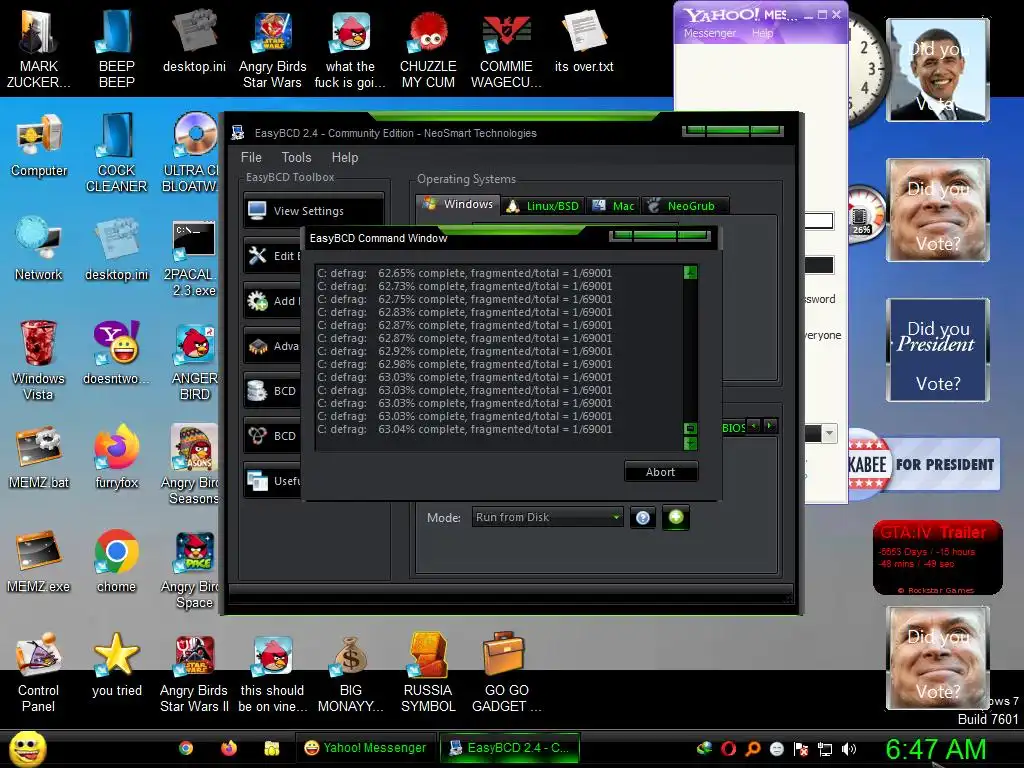Click the Did you President Vote gadget
Screen dimensions: 1024x768
(938, 350)
